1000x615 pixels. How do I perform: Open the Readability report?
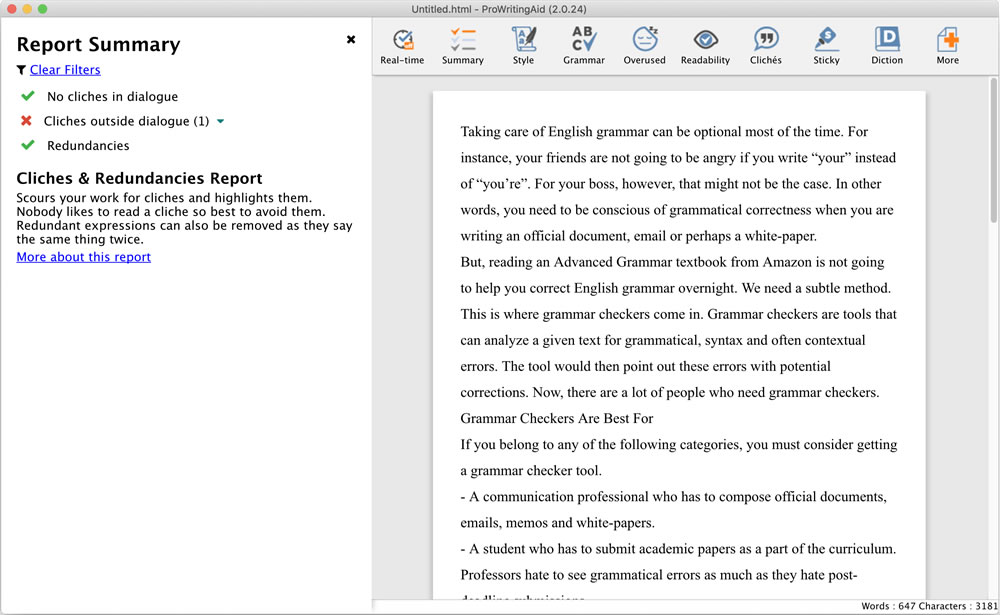tap(705, 47)
